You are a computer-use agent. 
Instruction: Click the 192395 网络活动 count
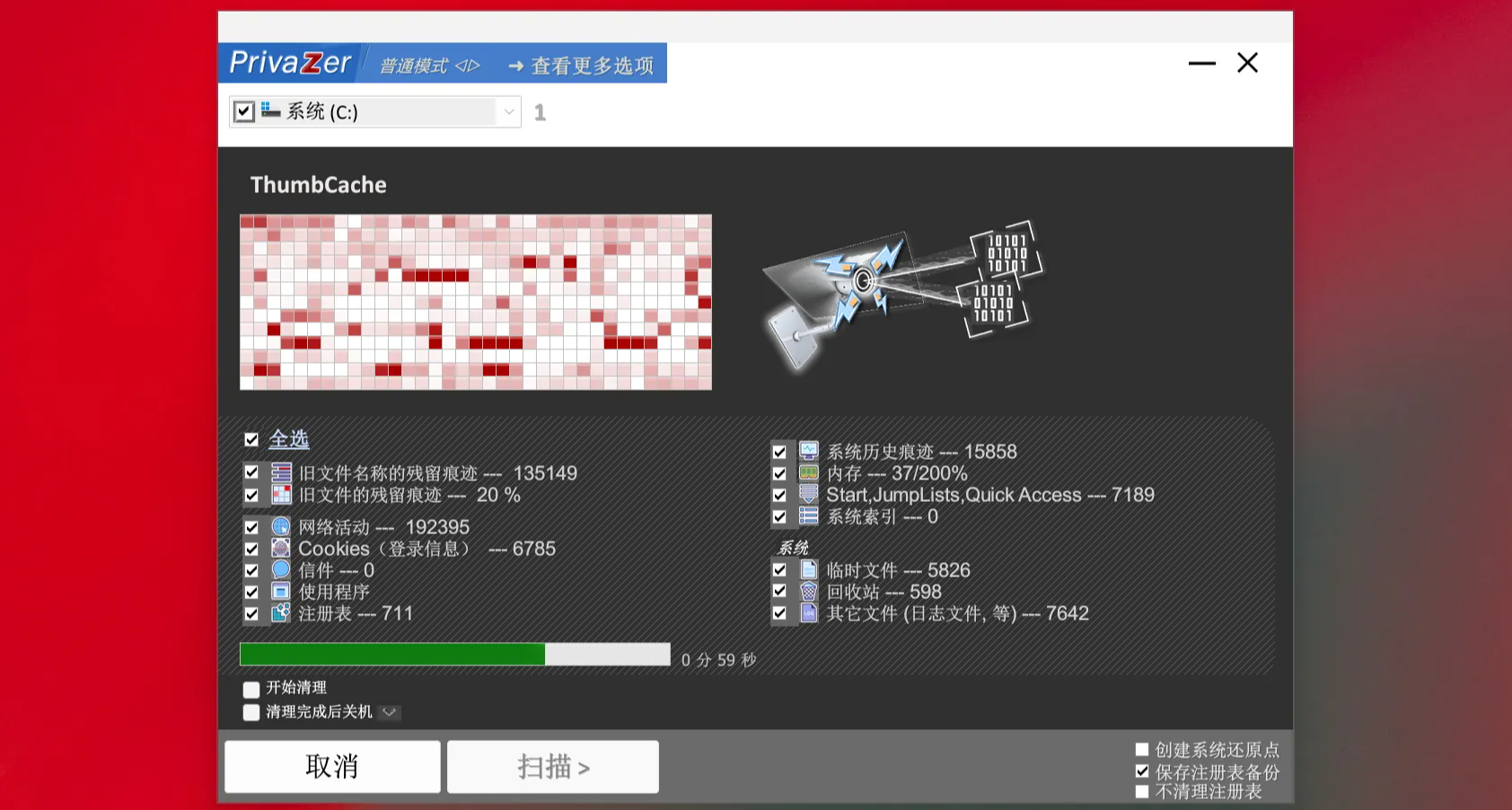[437, 527]
